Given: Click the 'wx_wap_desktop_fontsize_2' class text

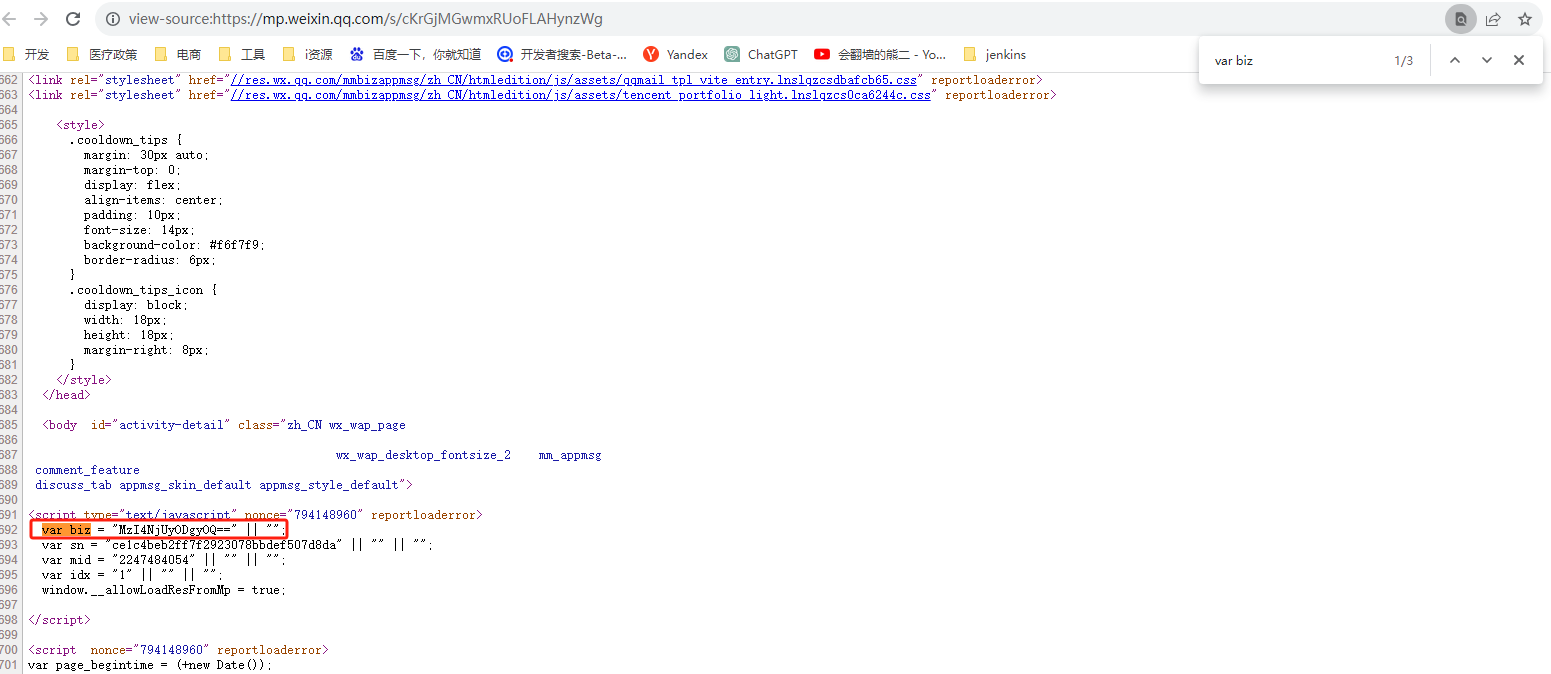Looking at the screenshot, I should (x=423, y=455).
